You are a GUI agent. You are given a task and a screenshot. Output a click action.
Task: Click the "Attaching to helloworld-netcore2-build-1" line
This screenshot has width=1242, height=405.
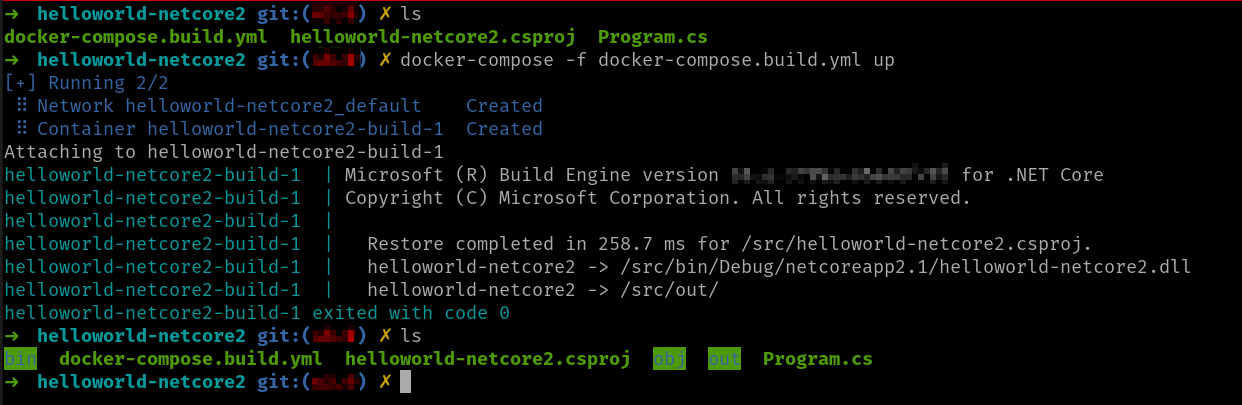pyautogui.click(x=223, y=152)
